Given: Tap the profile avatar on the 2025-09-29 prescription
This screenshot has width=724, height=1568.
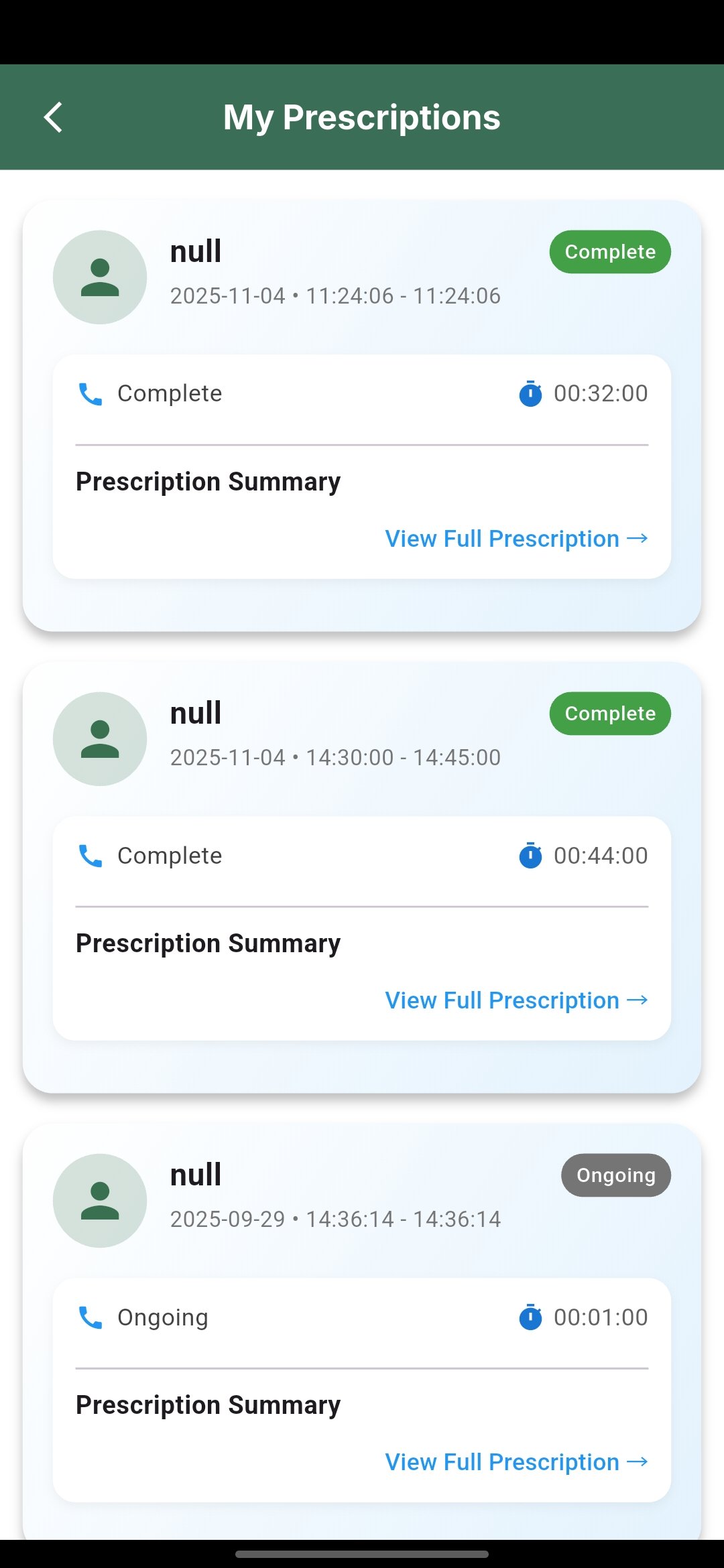Looking at the screenshot, I should click(100, 1201).
